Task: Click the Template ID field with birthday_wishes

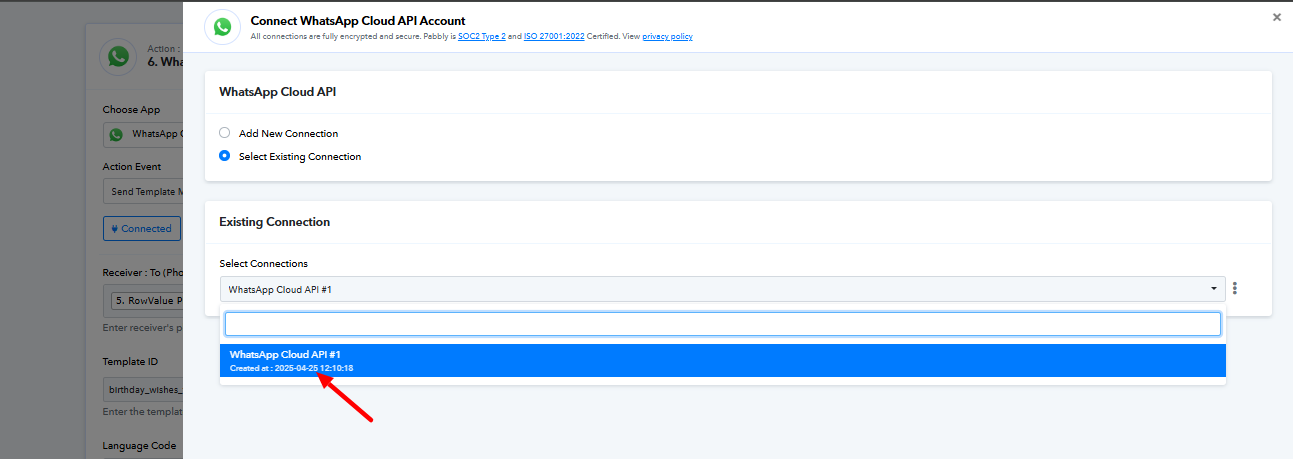Action: pyautogui.click(x=143, y=390)
